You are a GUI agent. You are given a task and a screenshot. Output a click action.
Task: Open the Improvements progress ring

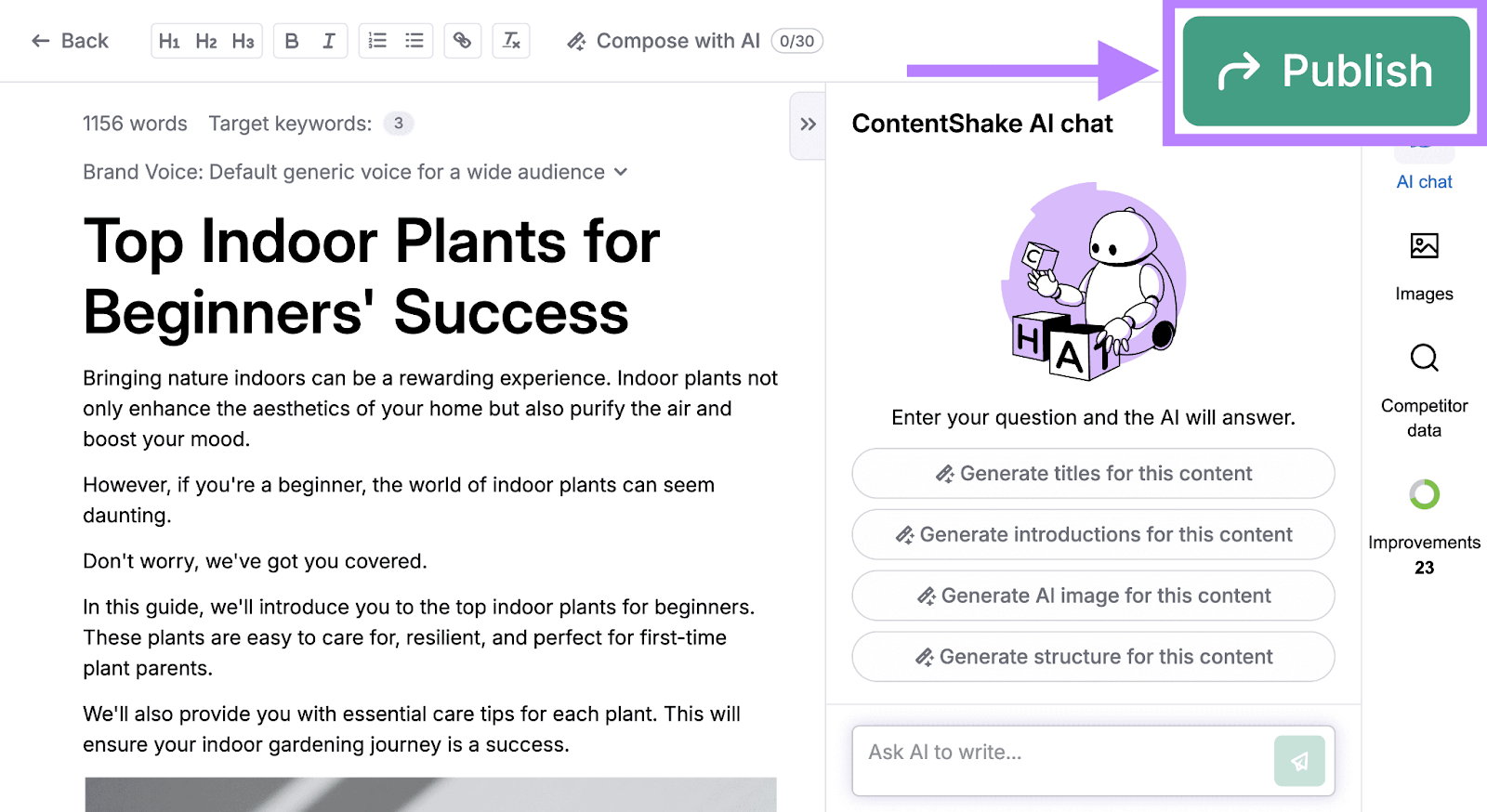pos(1424,494)
